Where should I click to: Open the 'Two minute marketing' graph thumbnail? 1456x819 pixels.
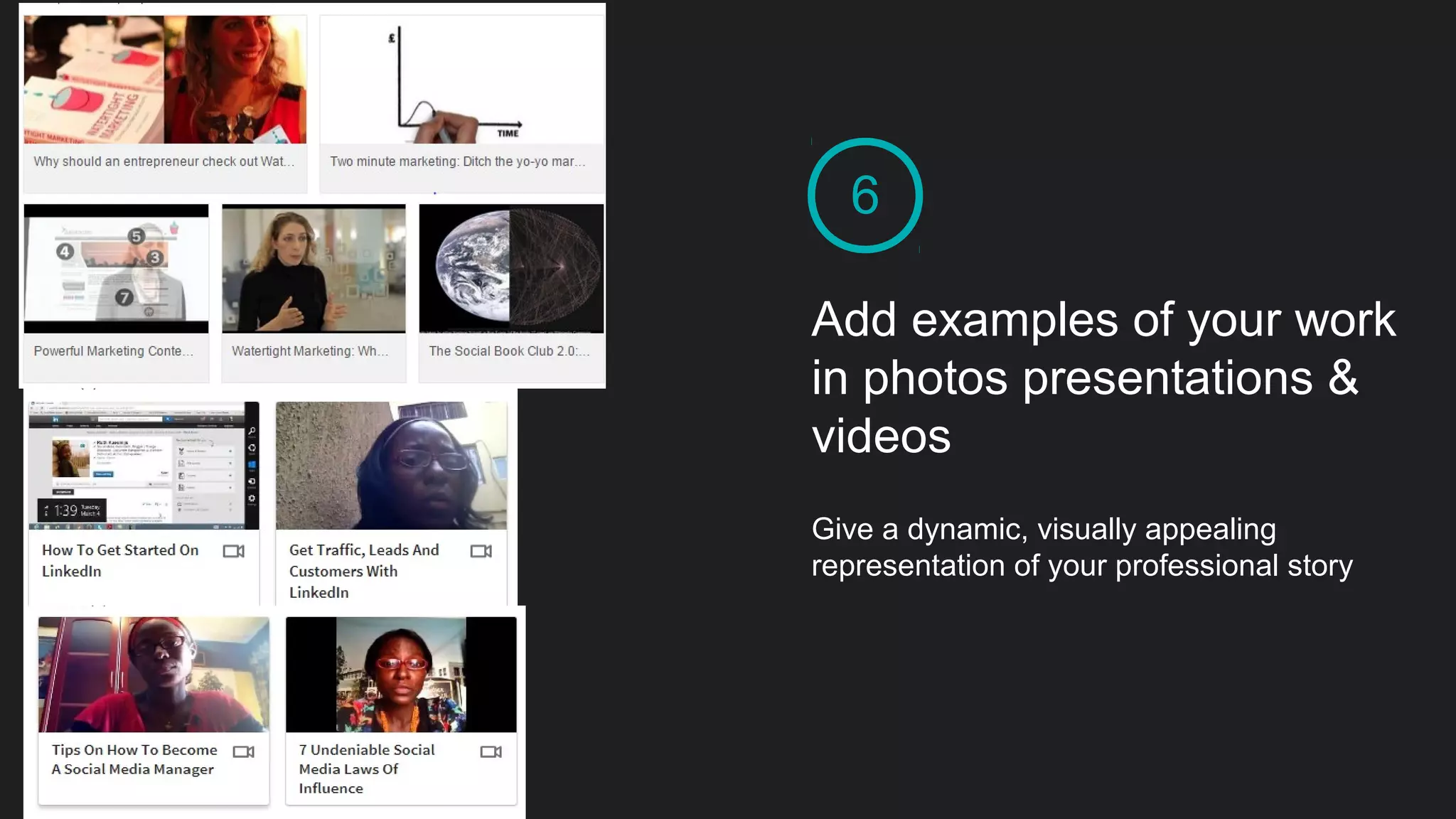coord(461,80)
